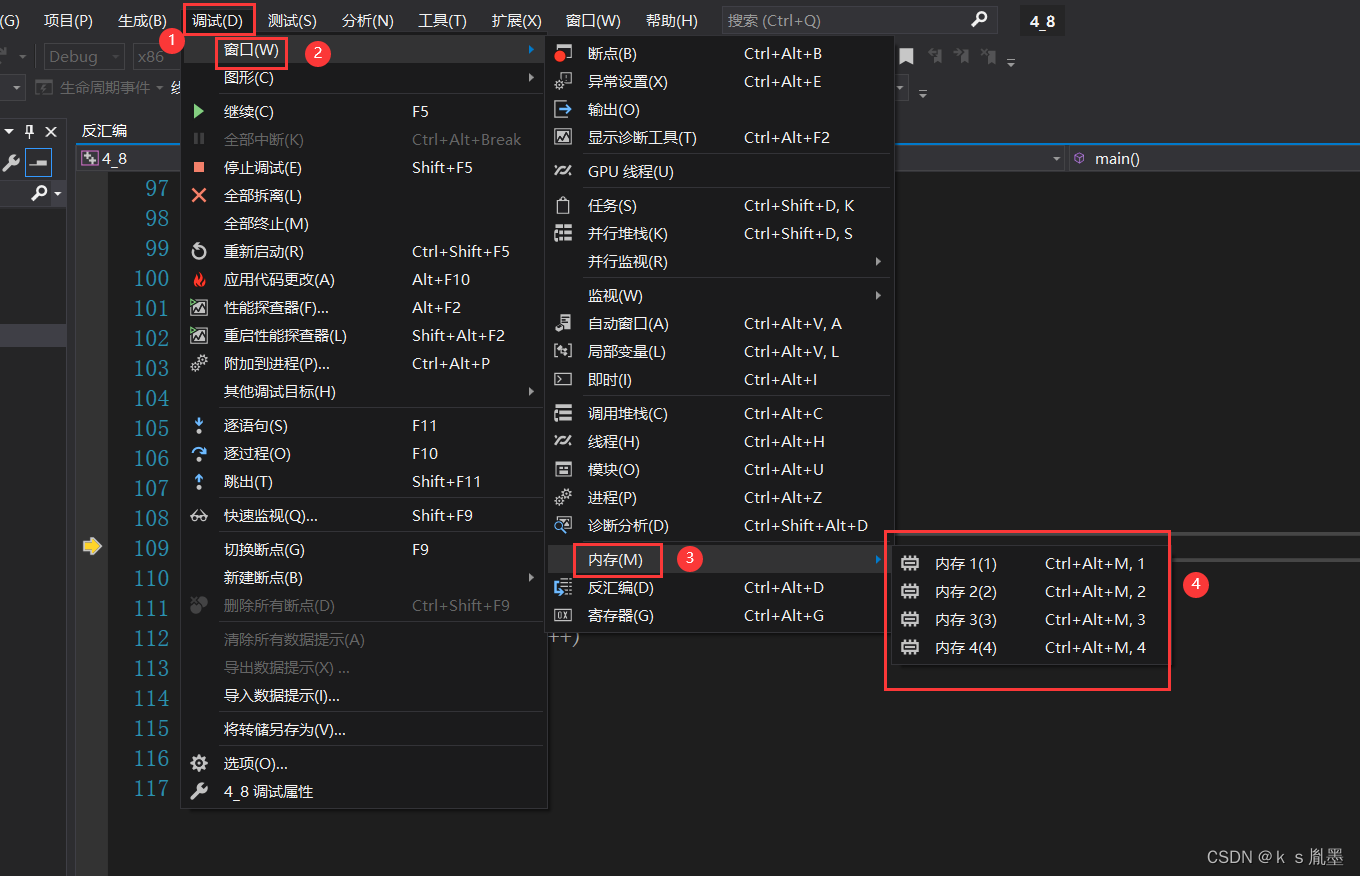1360x876 pixels.
Task: Open 寄存器(G) registers window
Action: tap(718, 616)
